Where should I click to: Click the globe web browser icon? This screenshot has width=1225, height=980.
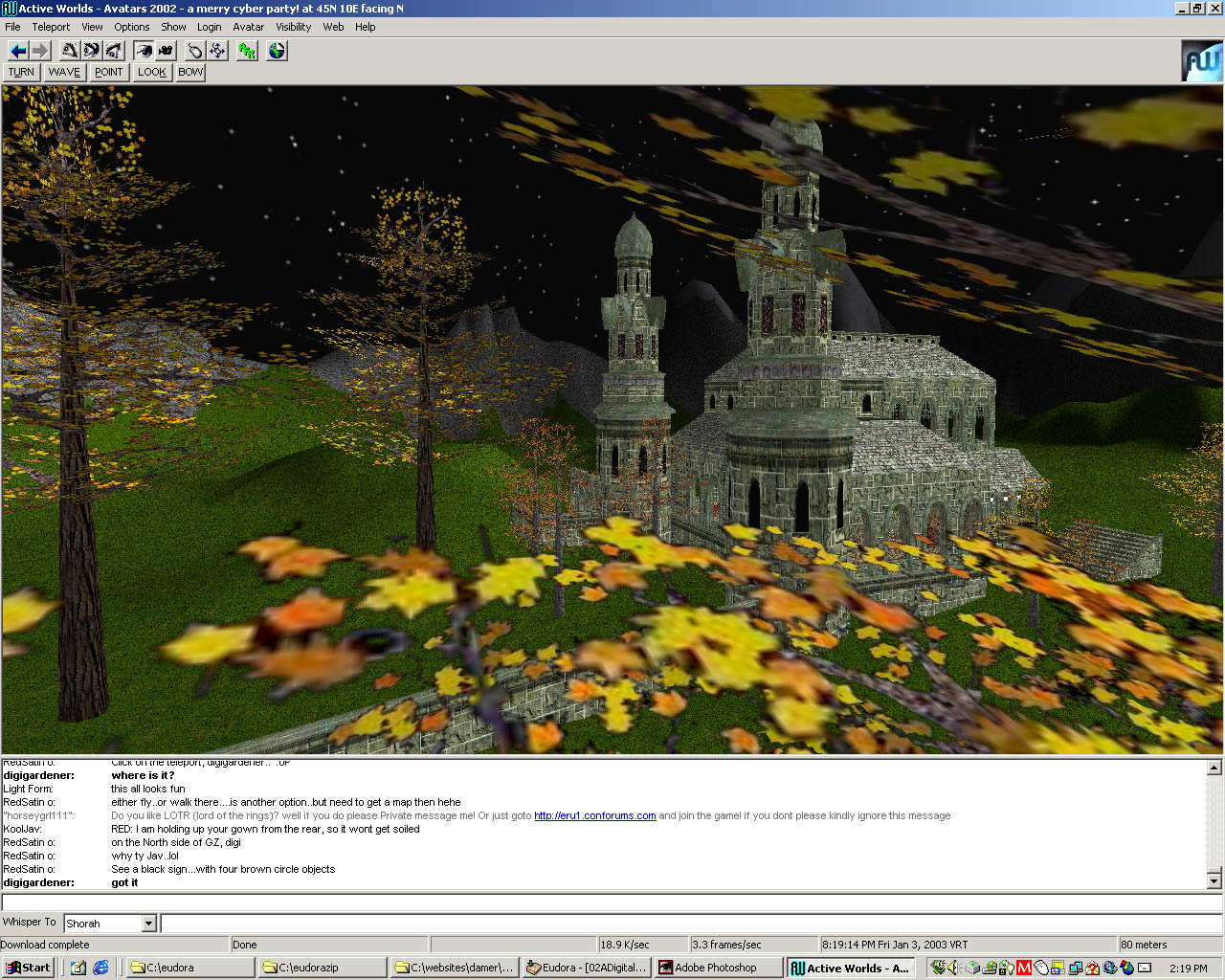coord(277,51)
